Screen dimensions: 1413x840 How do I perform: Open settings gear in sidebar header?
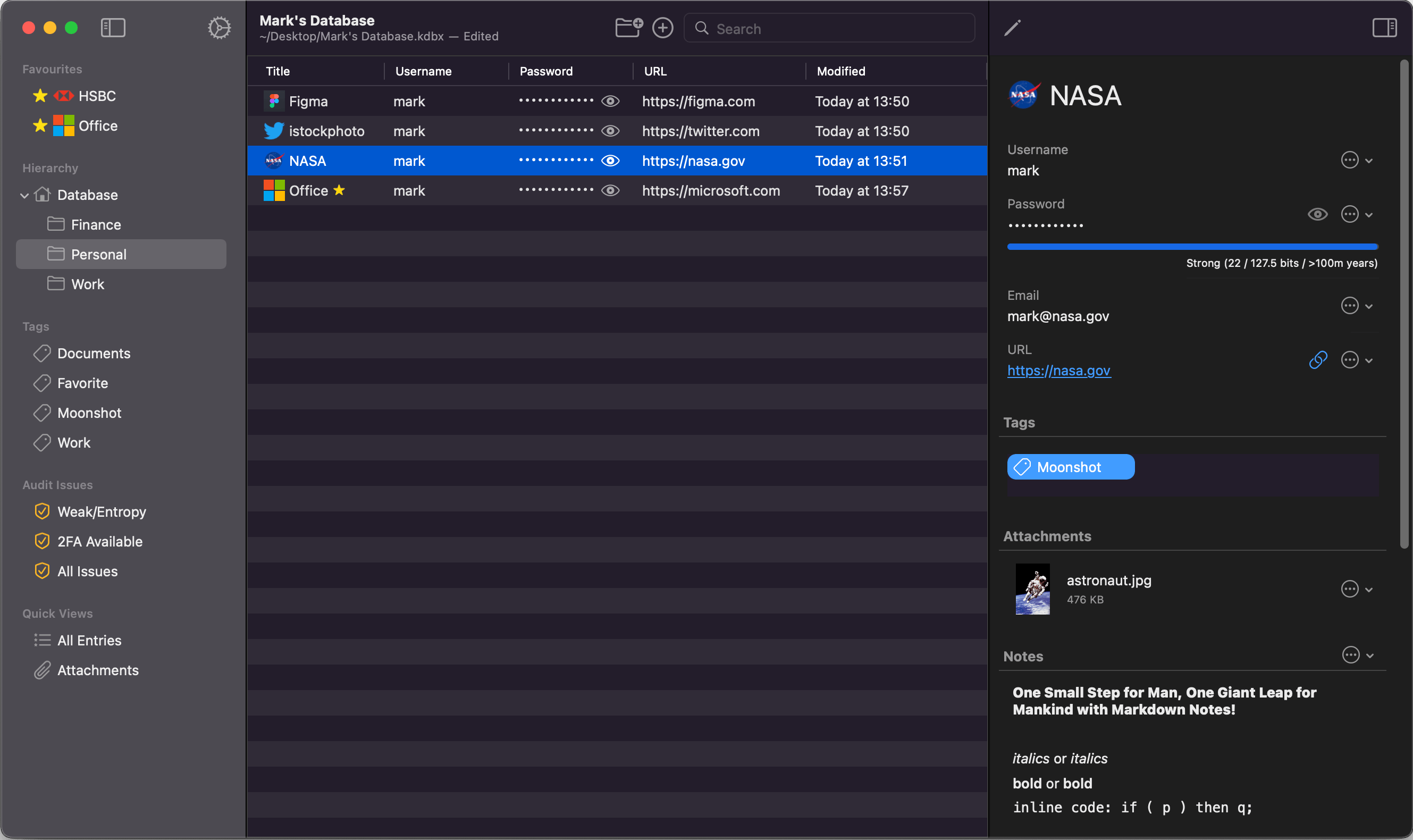coord(219,28)
